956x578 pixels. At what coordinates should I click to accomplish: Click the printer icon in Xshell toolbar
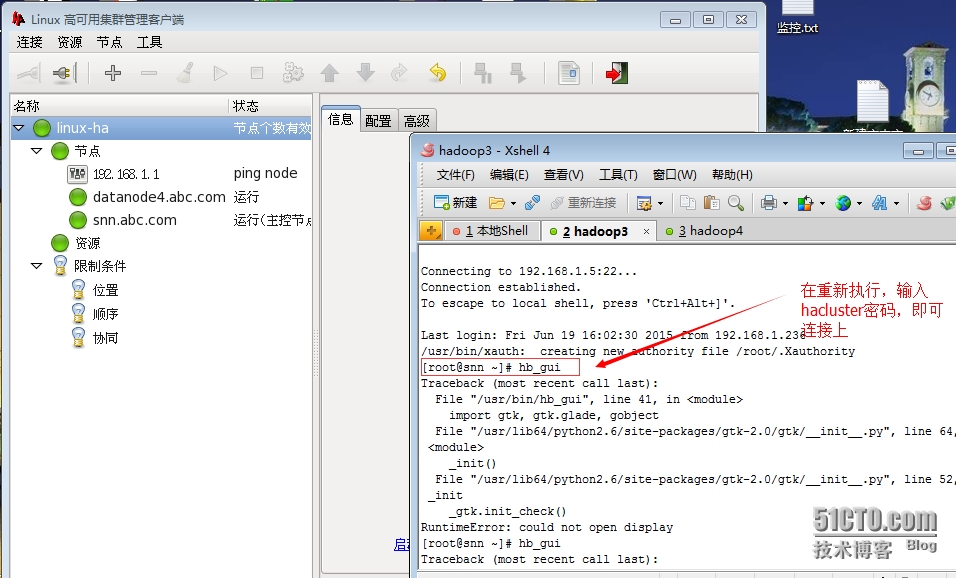769,202
